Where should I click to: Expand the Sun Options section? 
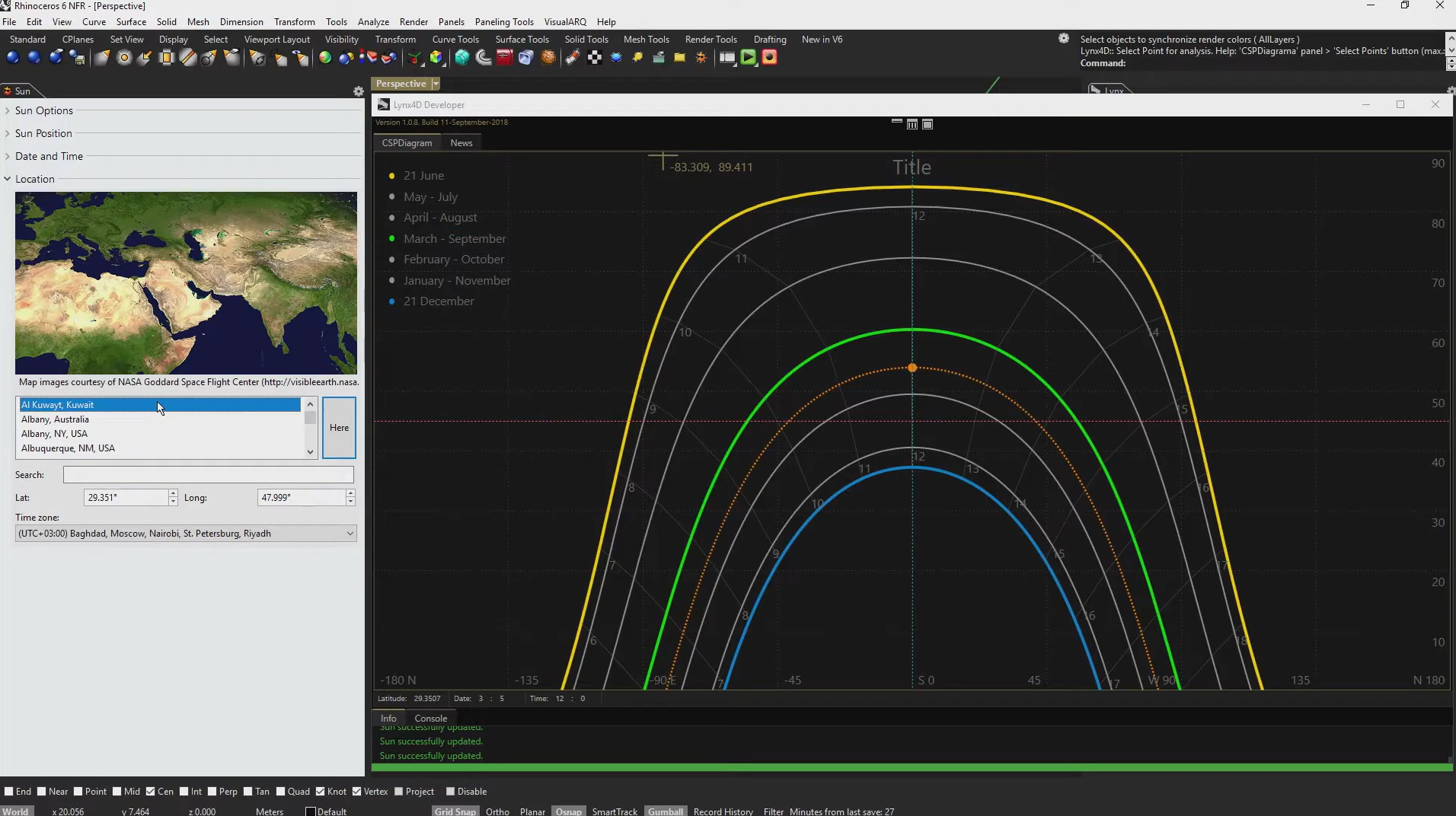pos(43,110)
